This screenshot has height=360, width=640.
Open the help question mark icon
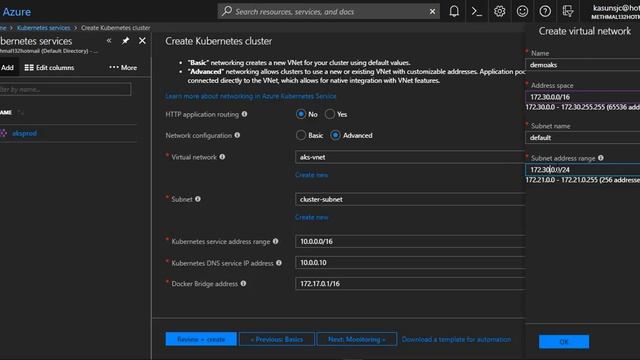click(x=545, y=11)
